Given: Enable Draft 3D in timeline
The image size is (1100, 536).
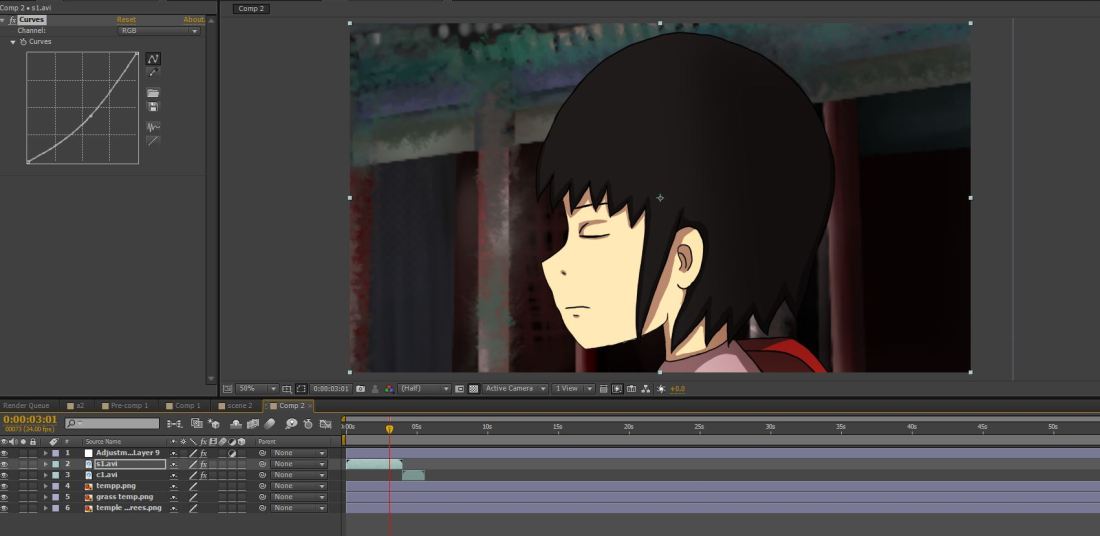Looking at the screenshot, I should [x=214, y=424].
